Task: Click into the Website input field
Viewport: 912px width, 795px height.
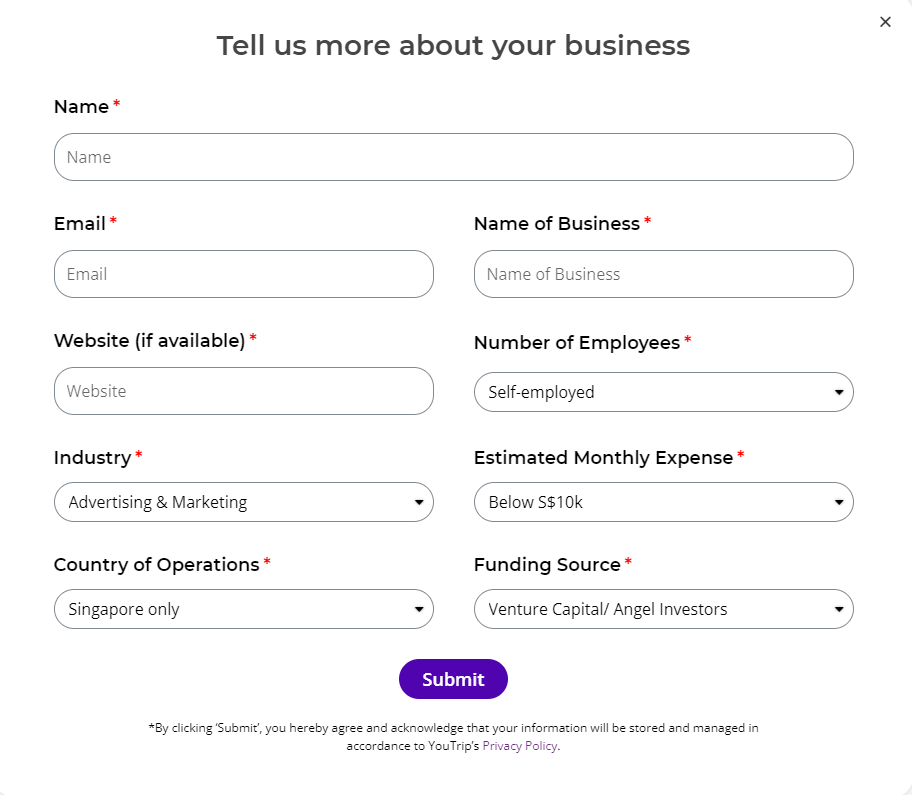Action: (243, 391)
